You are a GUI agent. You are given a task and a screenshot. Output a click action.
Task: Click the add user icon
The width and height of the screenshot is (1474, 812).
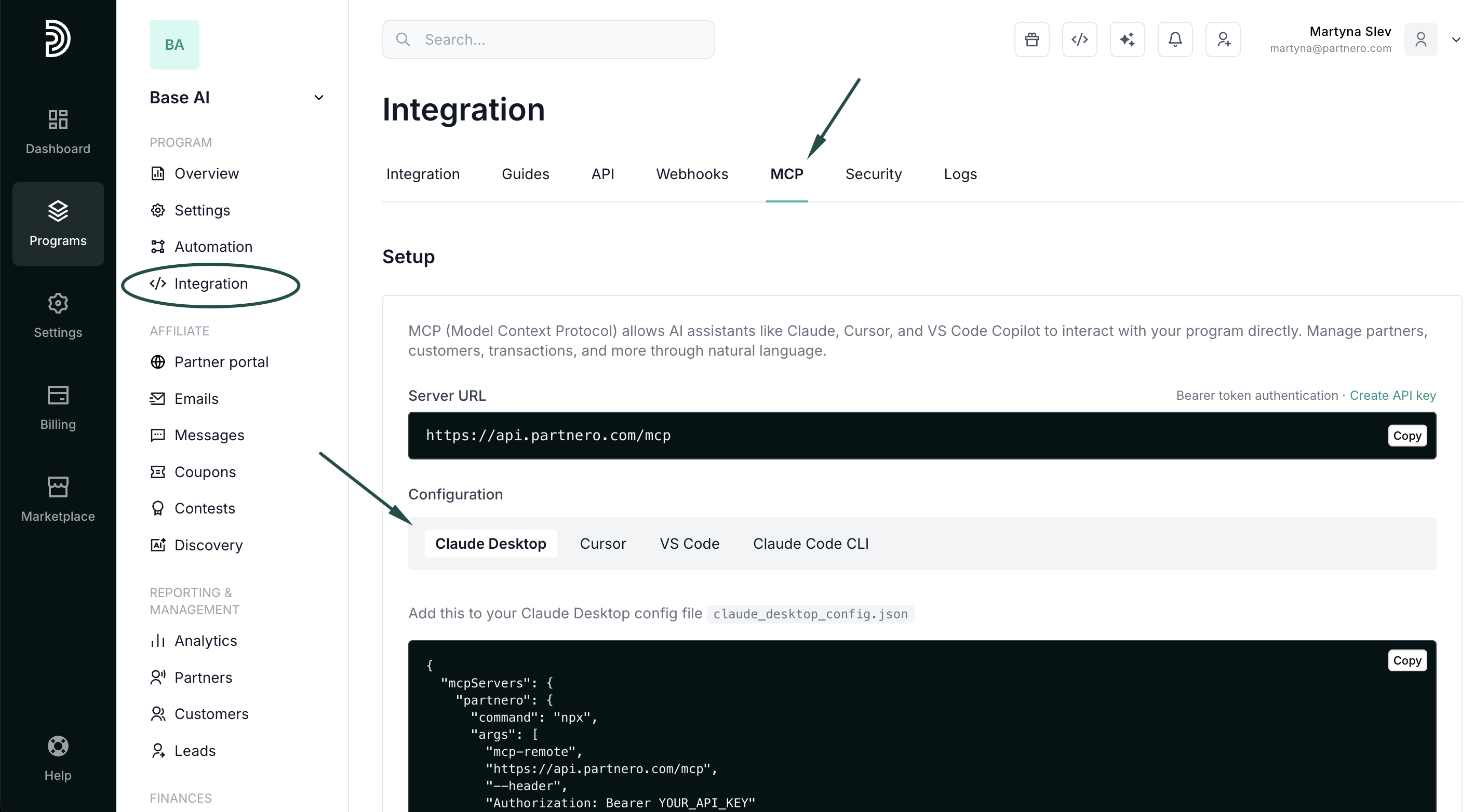(1223, 39)
